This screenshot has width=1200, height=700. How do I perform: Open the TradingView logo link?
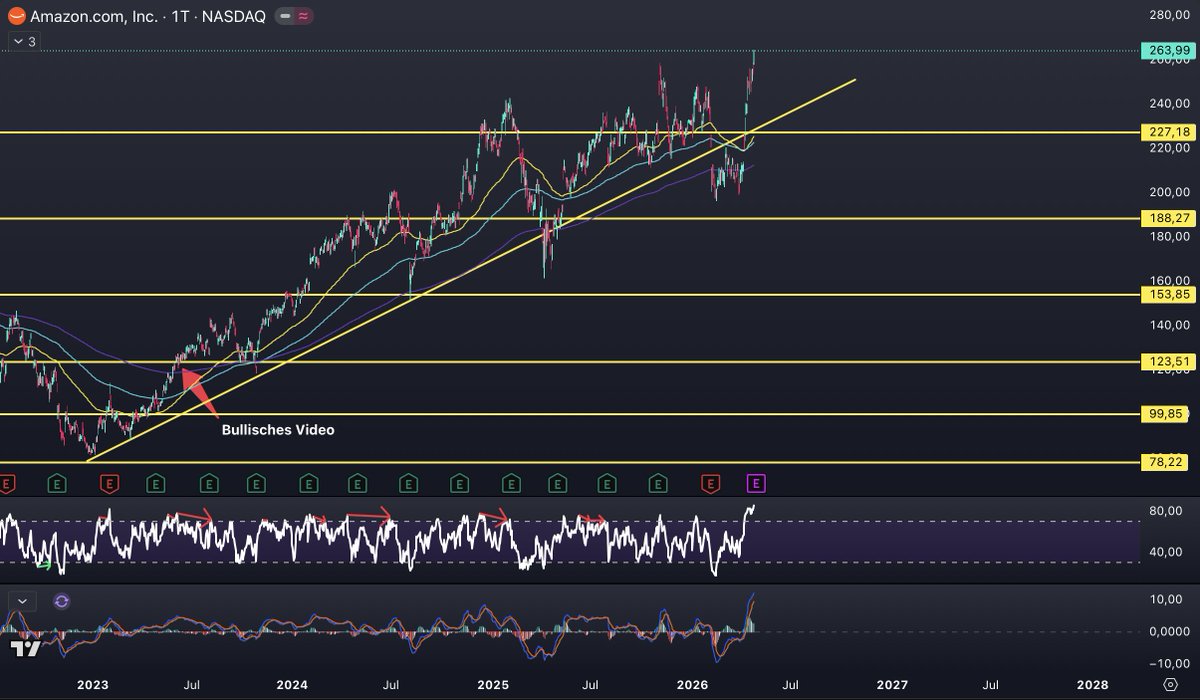[x=25, y=647]
